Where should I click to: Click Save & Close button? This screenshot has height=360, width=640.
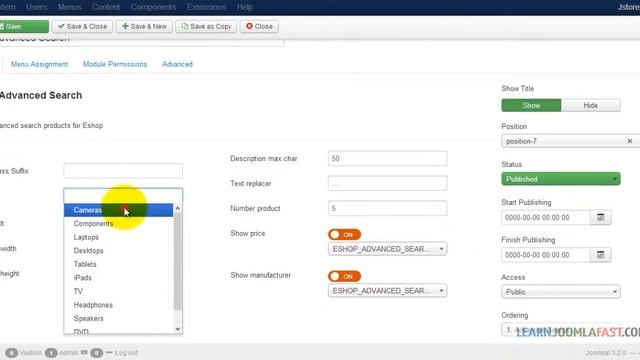tap(82, 26)
